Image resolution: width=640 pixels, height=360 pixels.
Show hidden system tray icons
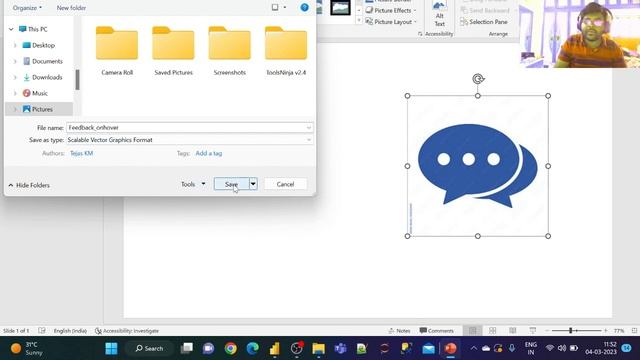473,348
